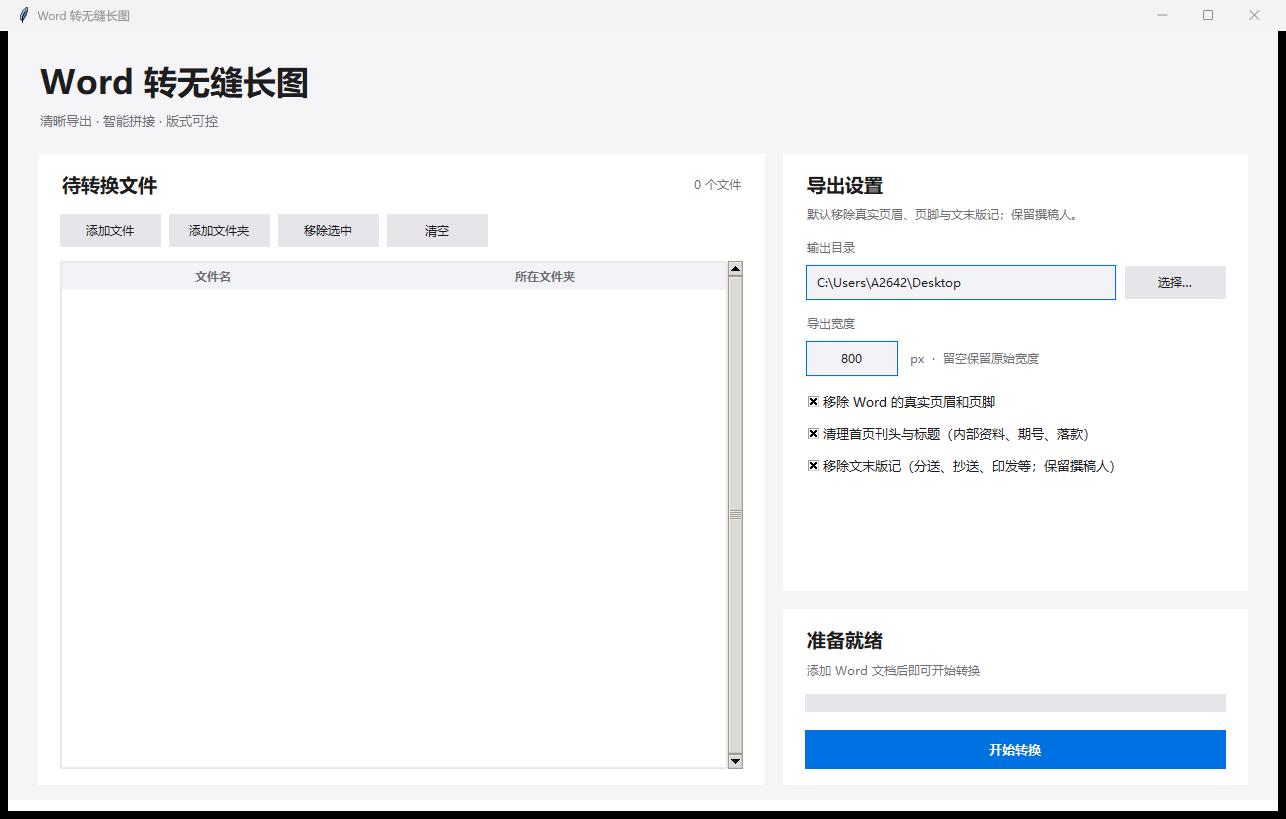
Task: Click the feather app icon in title bar
Action: click(x=24, y=15)
